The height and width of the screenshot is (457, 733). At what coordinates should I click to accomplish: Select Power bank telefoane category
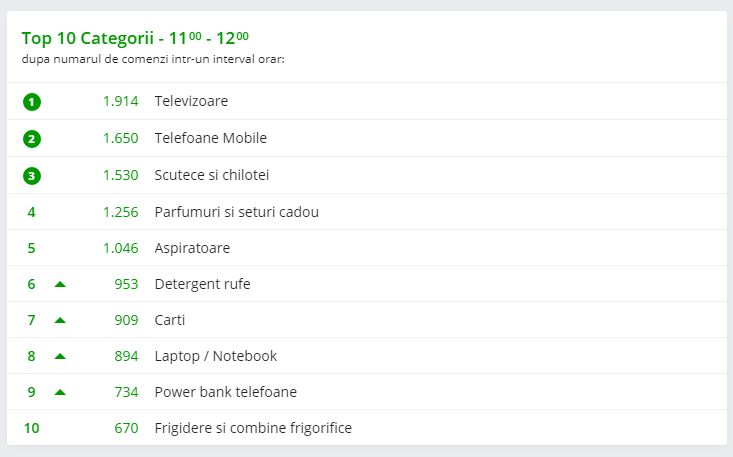[x=225, y=392]
